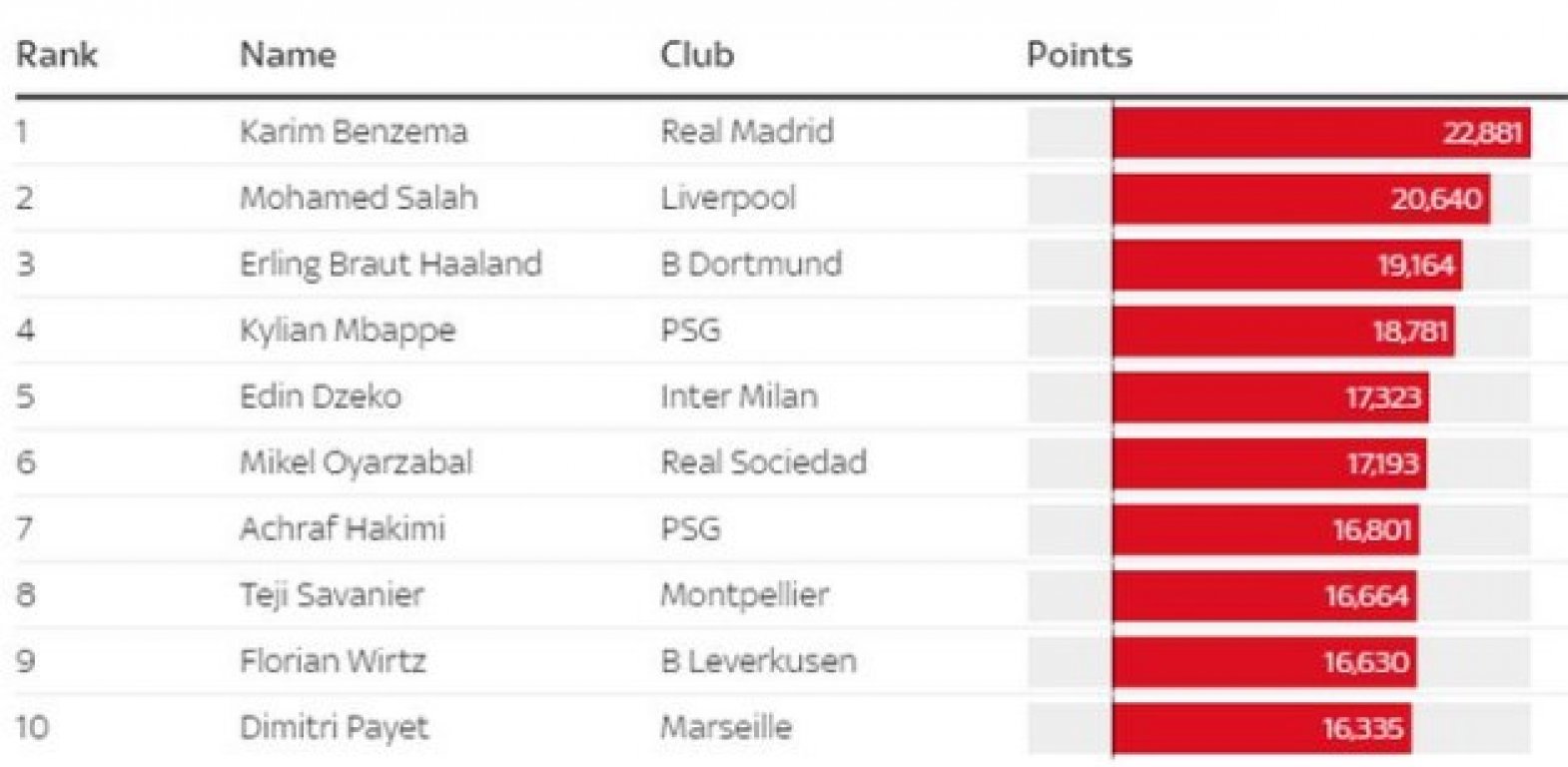The height and width of the screenshot is (767, 1568).
Task: Select Edin Dzeko in the table
Action: click(321, 395)
